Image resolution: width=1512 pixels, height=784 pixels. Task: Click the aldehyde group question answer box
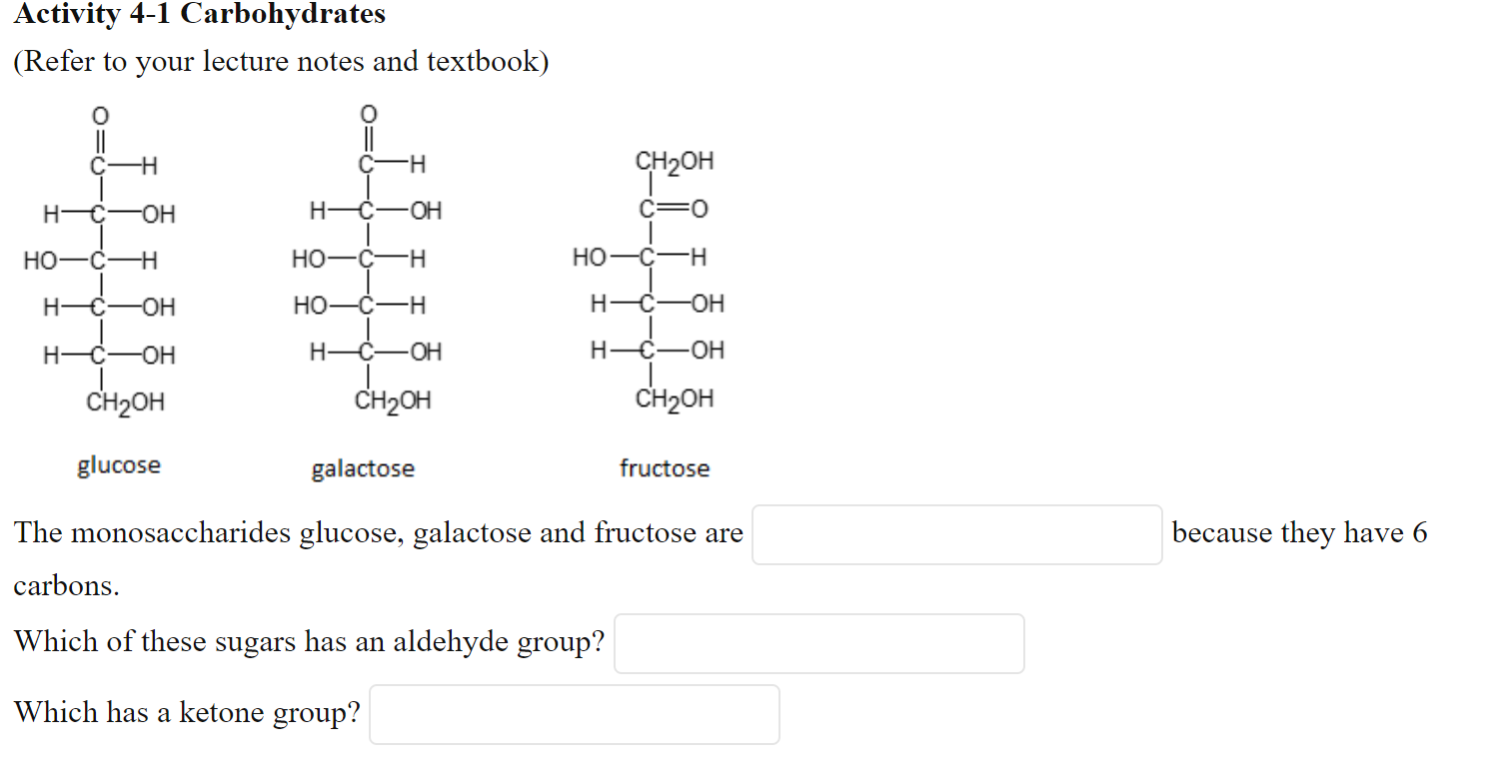click(x=819, y=644)
